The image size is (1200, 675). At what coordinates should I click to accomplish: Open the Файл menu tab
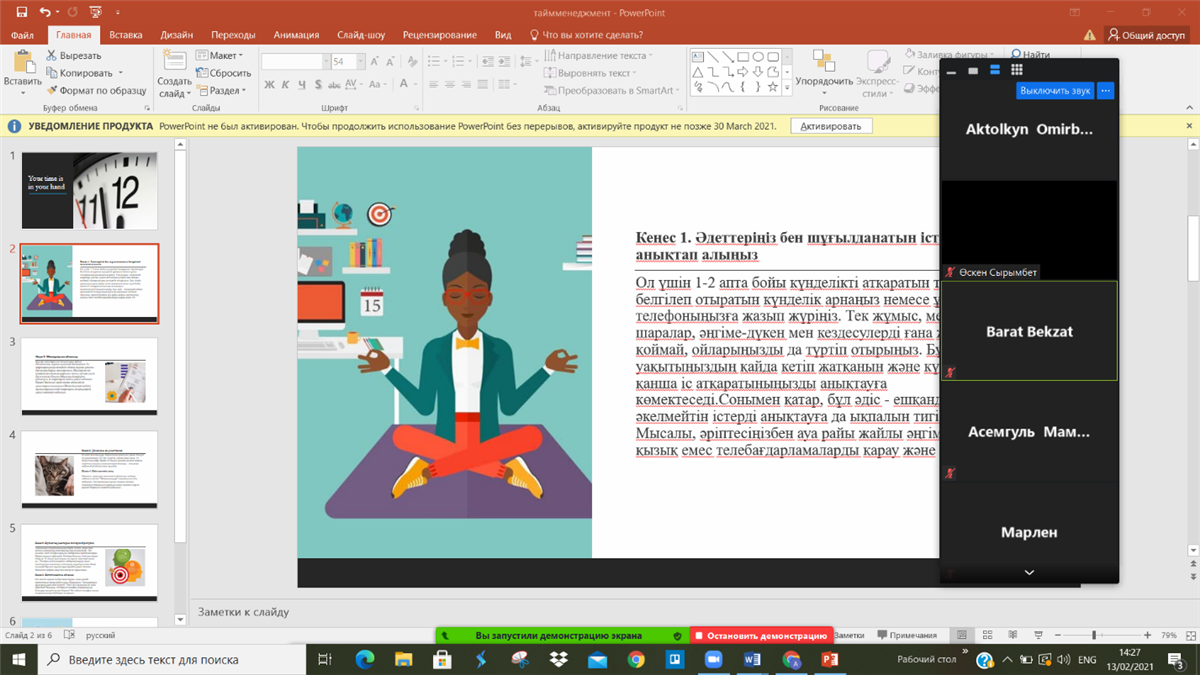click(x=23, y=35)
